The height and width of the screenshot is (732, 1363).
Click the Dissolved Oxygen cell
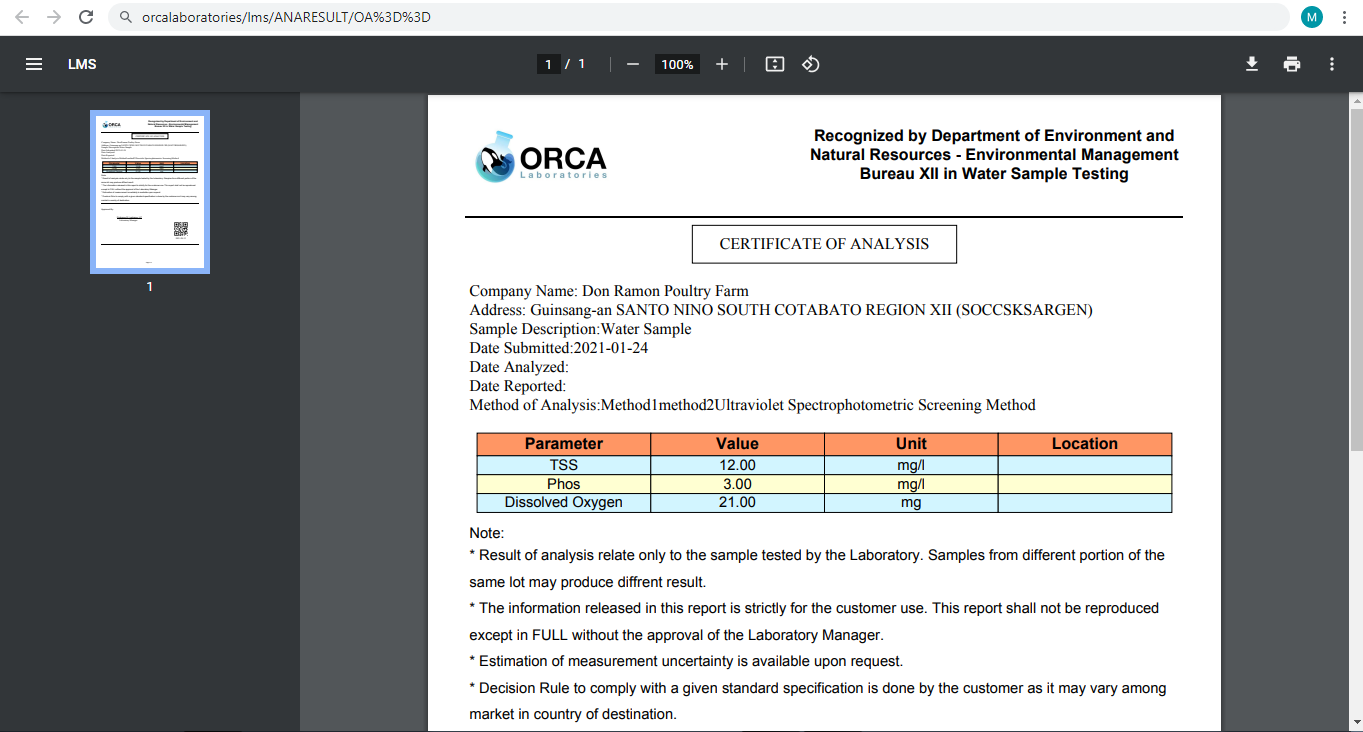tap(564, 503)
